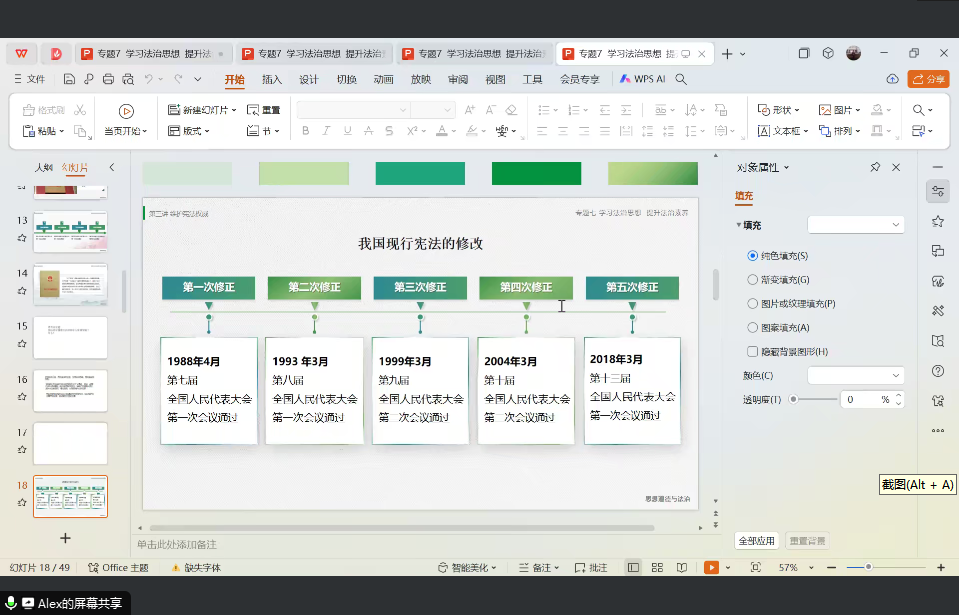Click the cloud upload icon
Viewport: 959px width, 615px height.
point(892,79)
